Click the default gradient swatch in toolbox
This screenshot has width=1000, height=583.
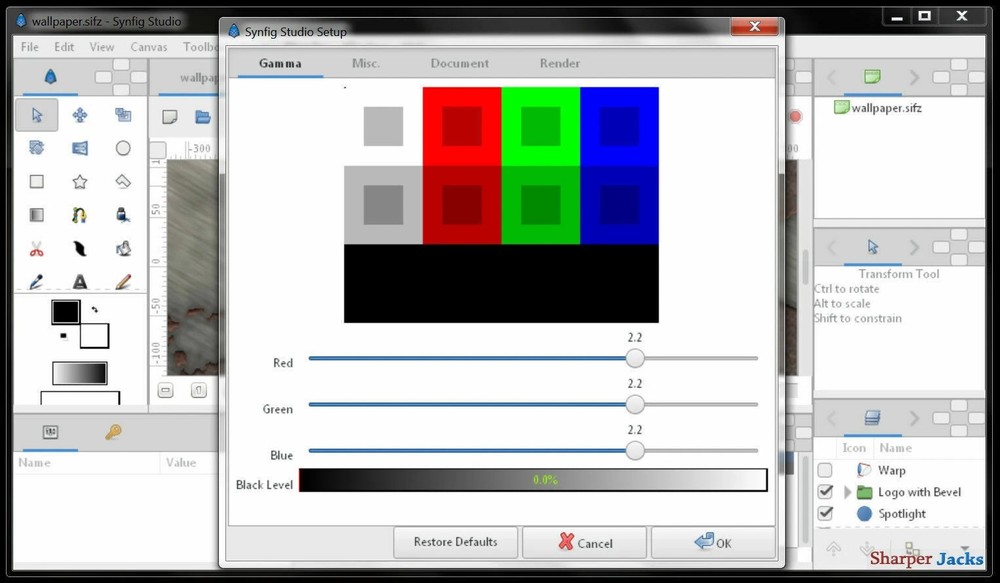(80, 373)
